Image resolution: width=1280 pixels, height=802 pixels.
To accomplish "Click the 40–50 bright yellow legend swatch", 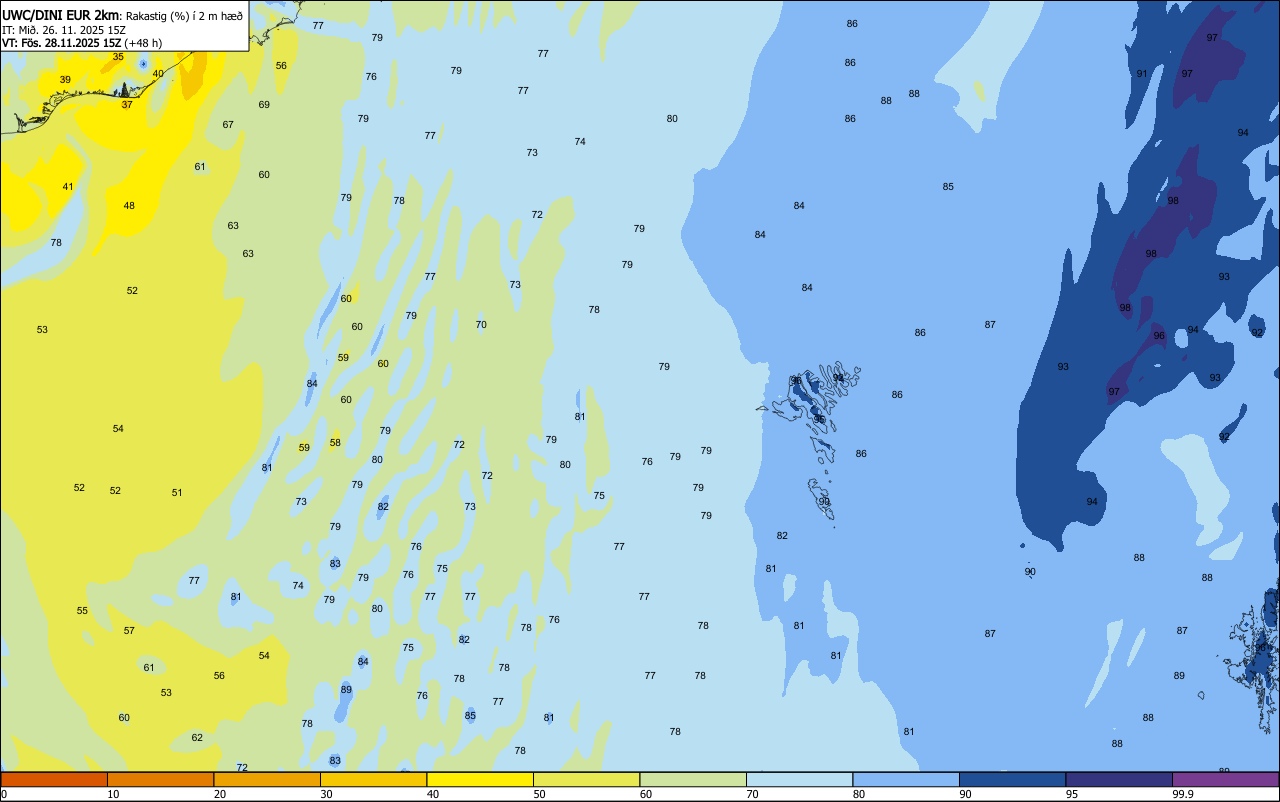I will point(480,779).
